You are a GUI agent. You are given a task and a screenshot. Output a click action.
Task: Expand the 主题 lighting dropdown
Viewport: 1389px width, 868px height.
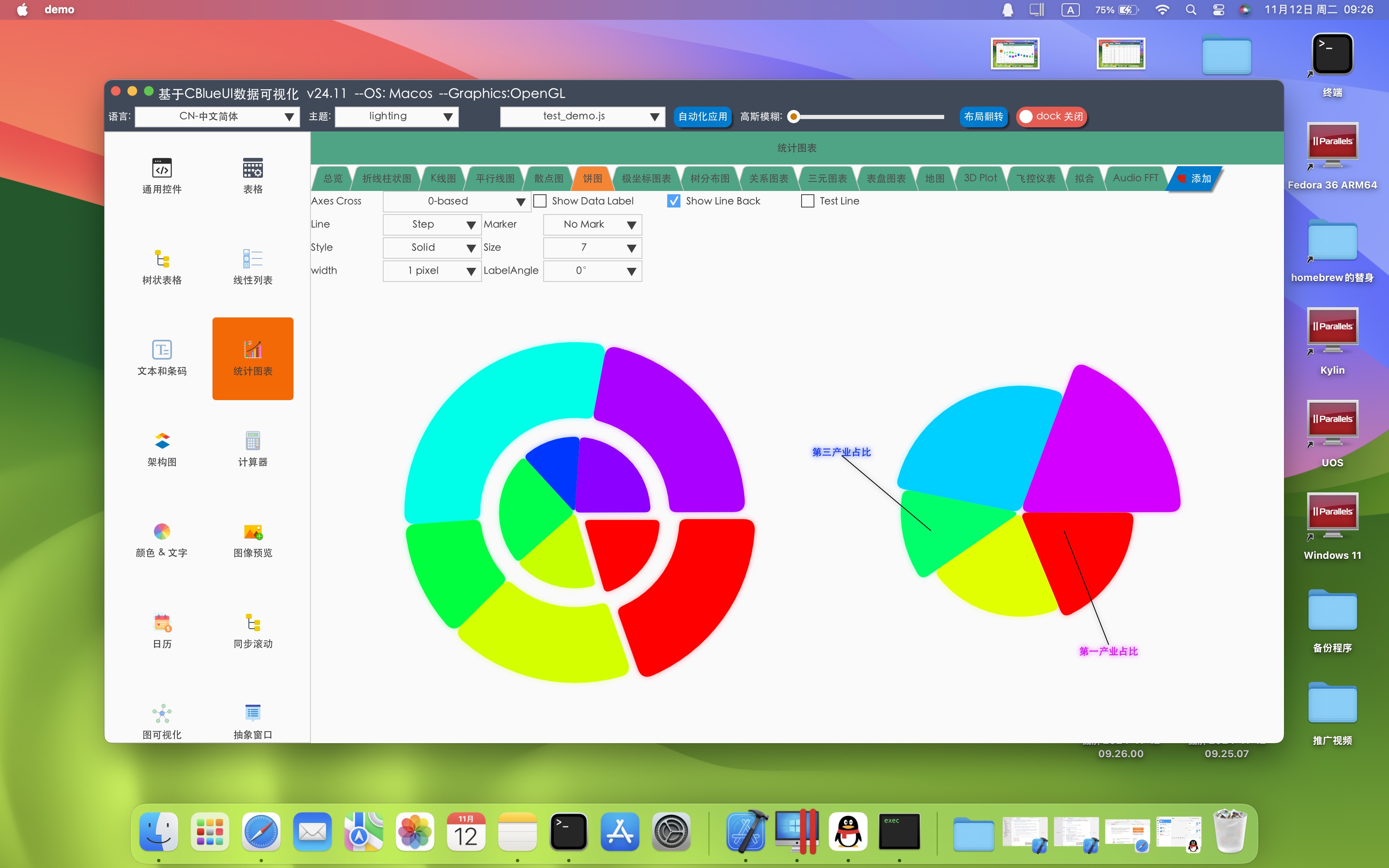396,117
